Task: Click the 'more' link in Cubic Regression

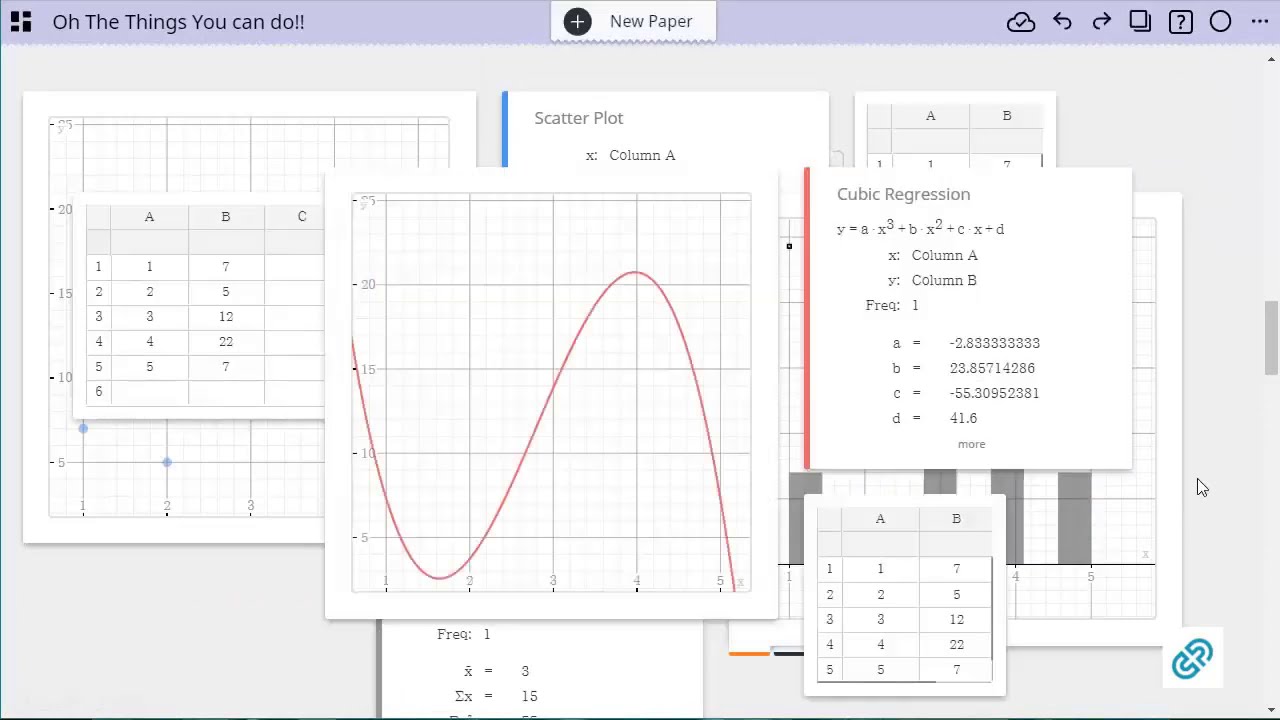Action: pyautogui.click(x=971, y=444)
